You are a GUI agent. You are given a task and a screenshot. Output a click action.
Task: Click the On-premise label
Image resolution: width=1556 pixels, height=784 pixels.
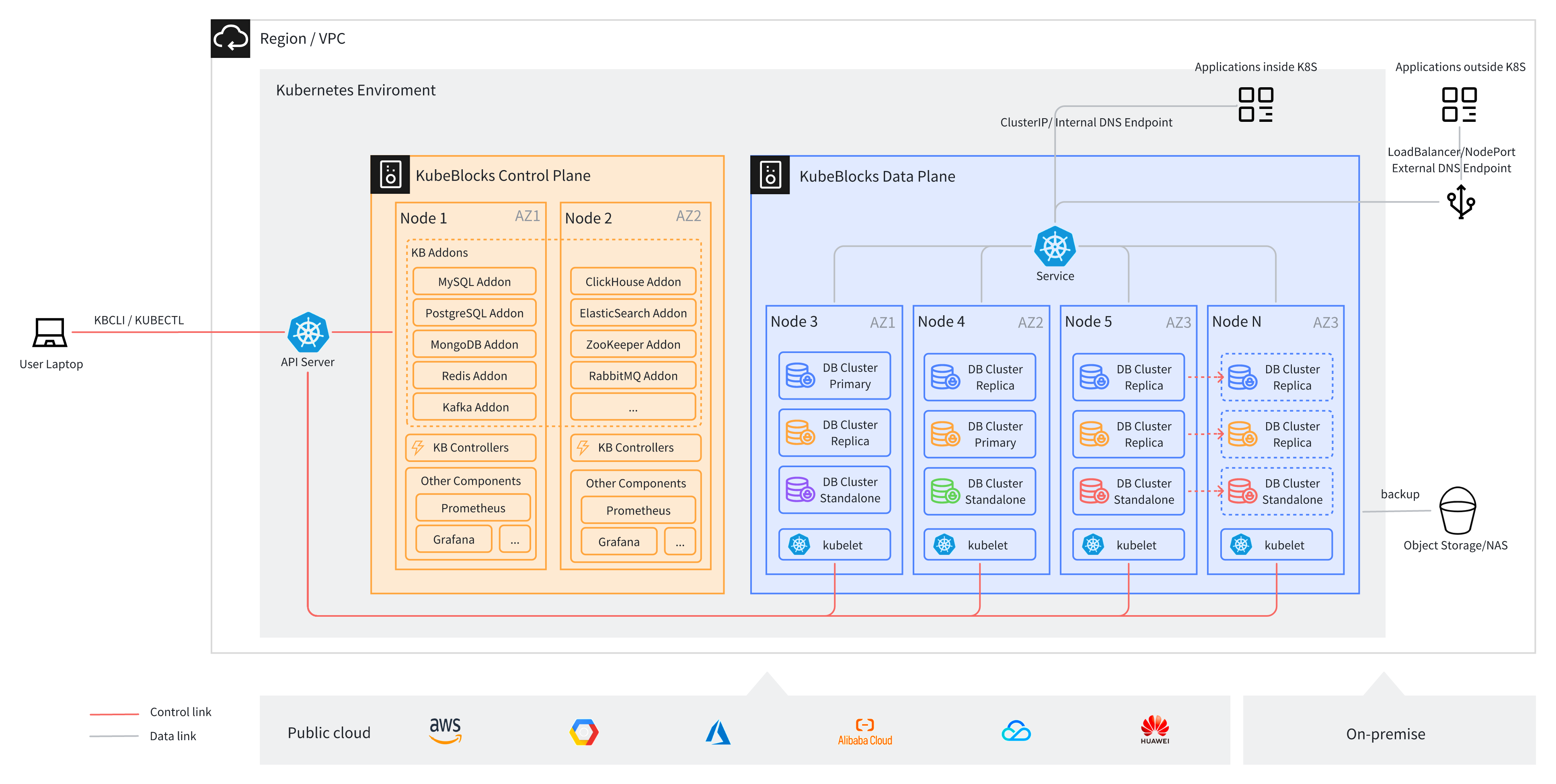tap(1385, 734)
